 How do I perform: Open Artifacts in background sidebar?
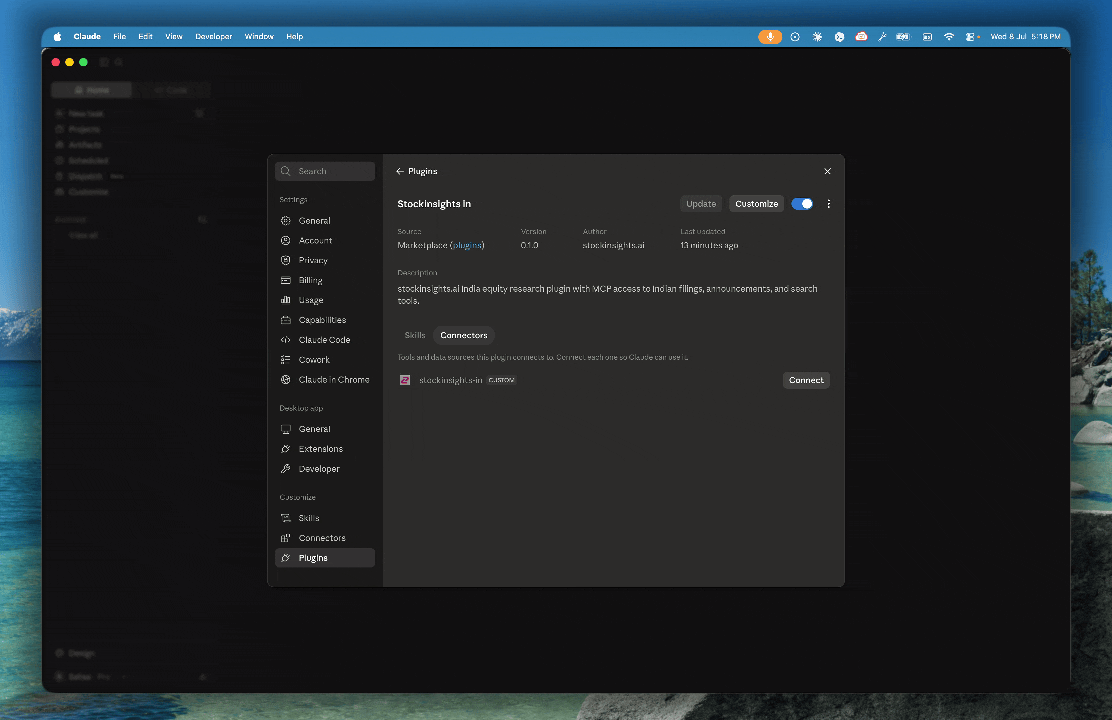[x=84, y=145]
